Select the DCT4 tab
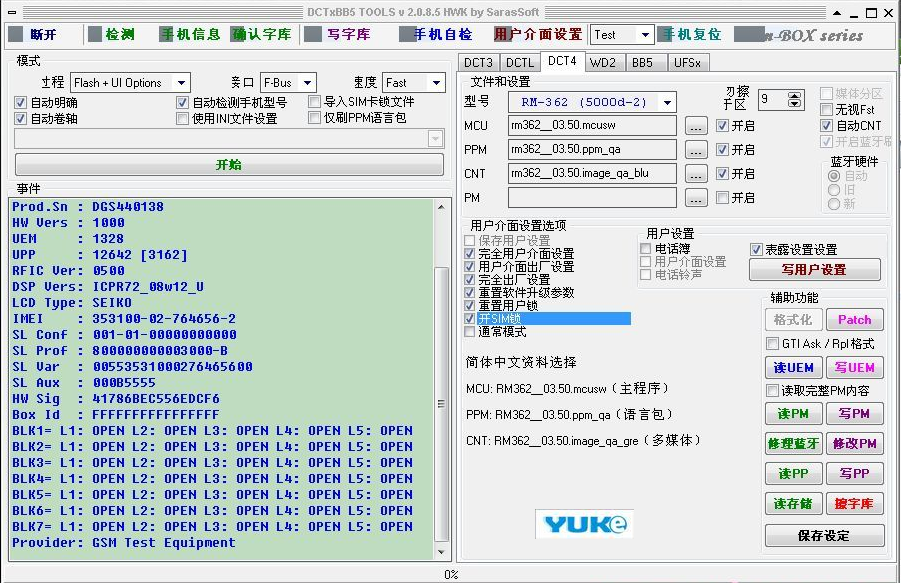Viewport: 904px width, 583px height. (562, 61)
